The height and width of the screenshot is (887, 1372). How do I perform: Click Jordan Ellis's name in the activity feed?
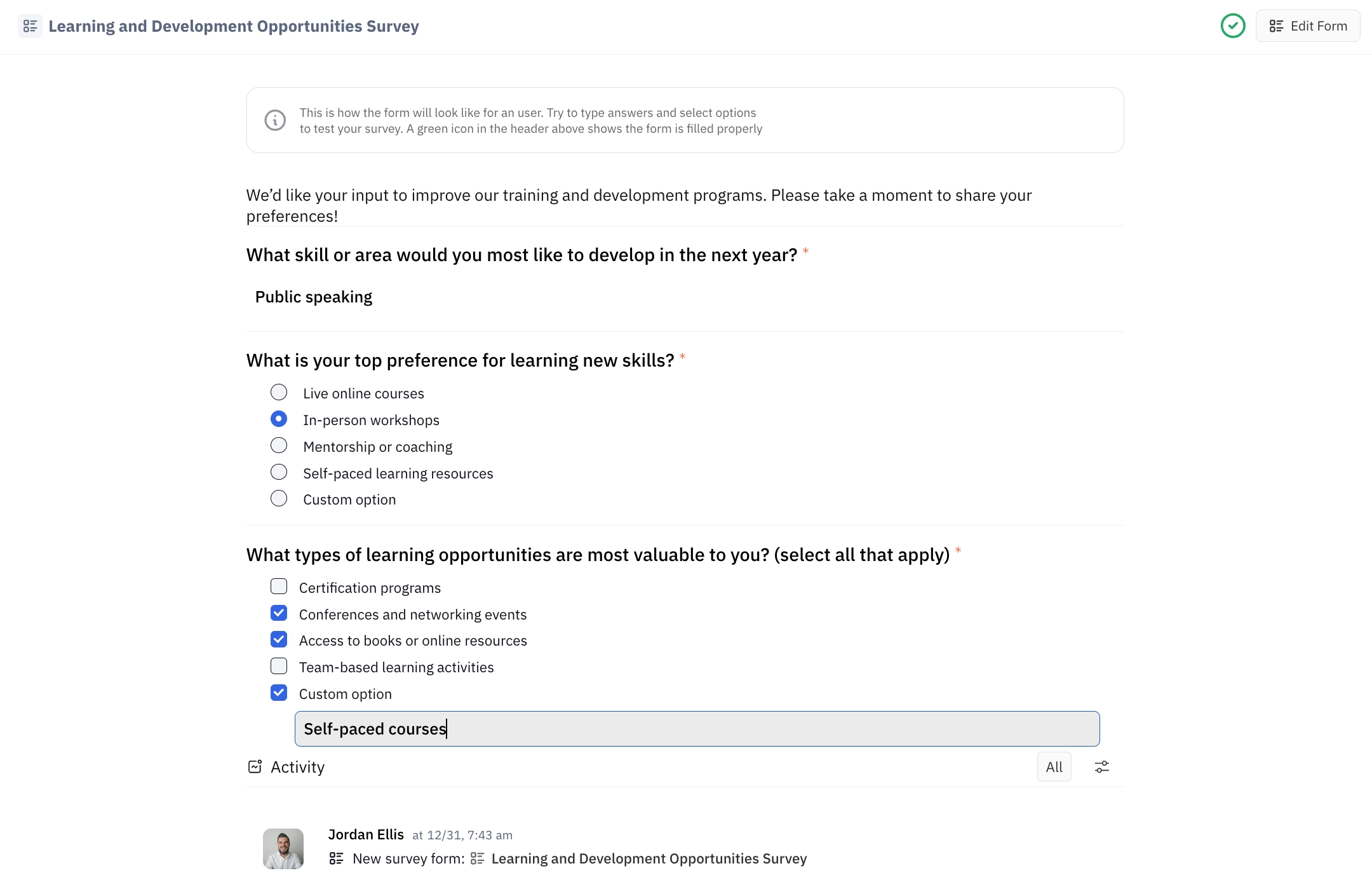click(x=366, y=834)
